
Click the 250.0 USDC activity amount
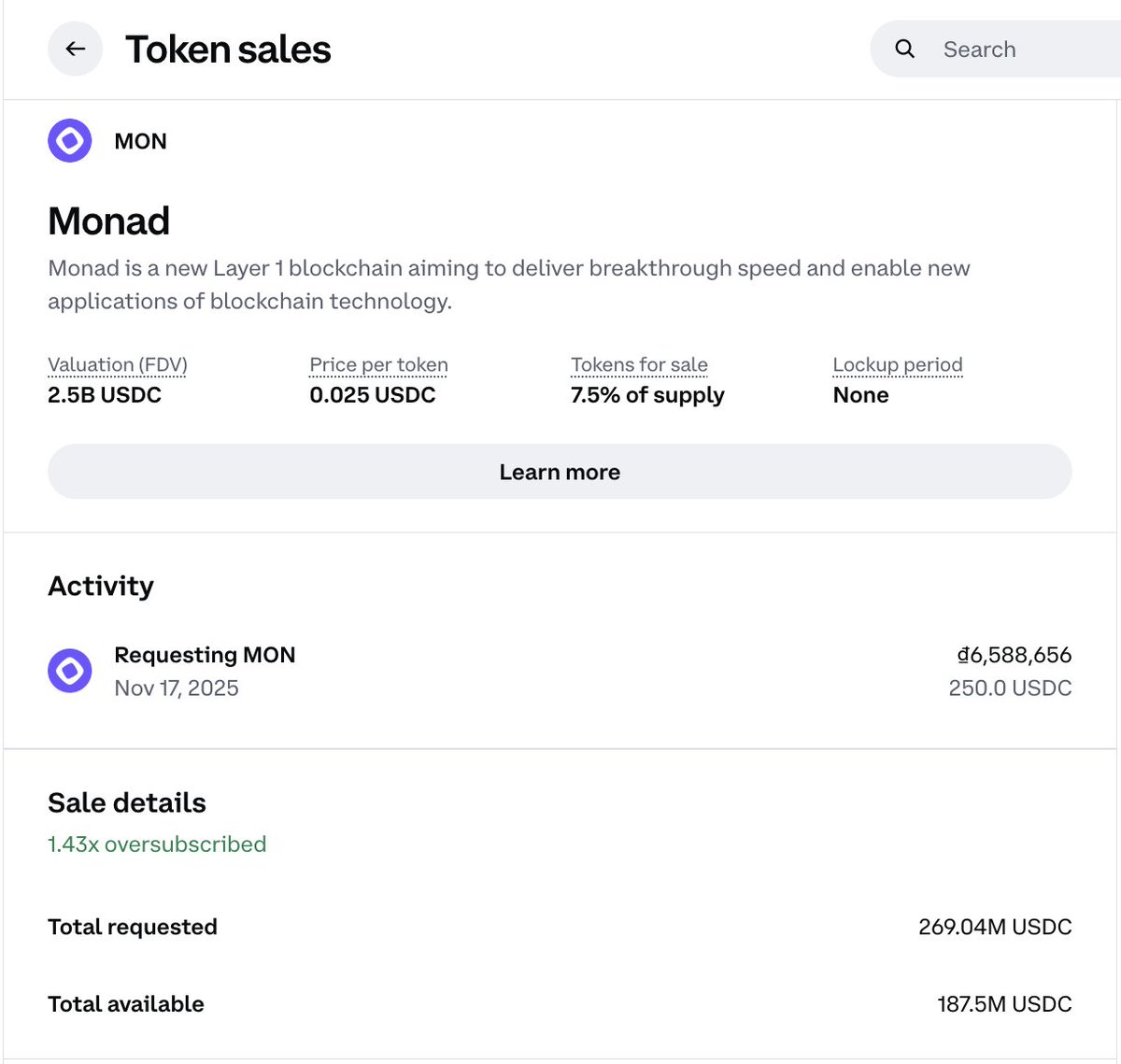coord(1009,688)
